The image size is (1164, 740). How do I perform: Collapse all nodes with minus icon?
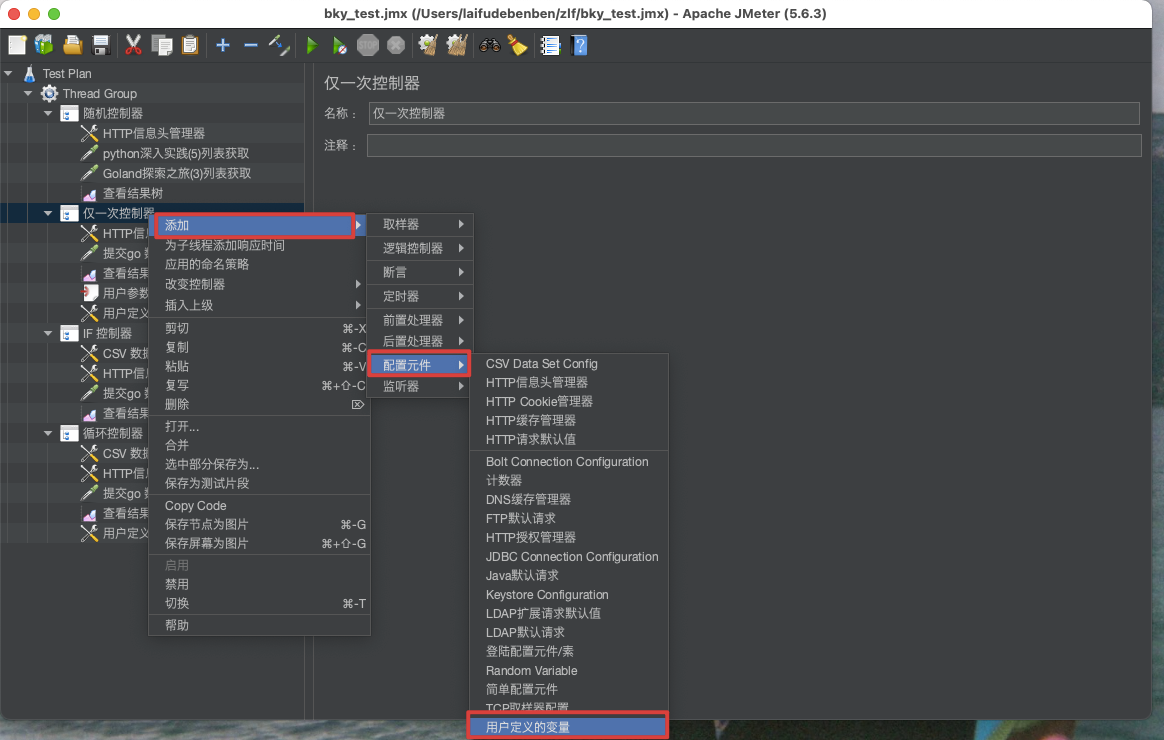251,45
